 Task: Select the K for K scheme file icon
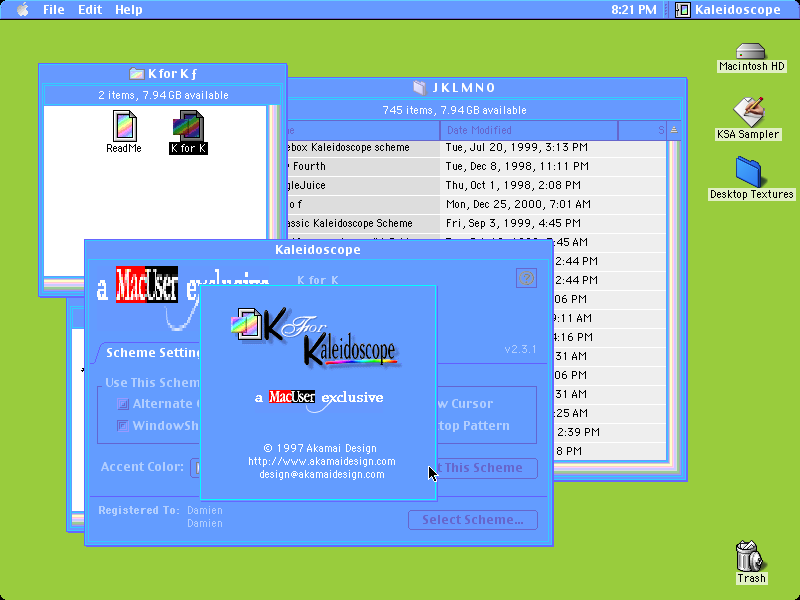188,132
